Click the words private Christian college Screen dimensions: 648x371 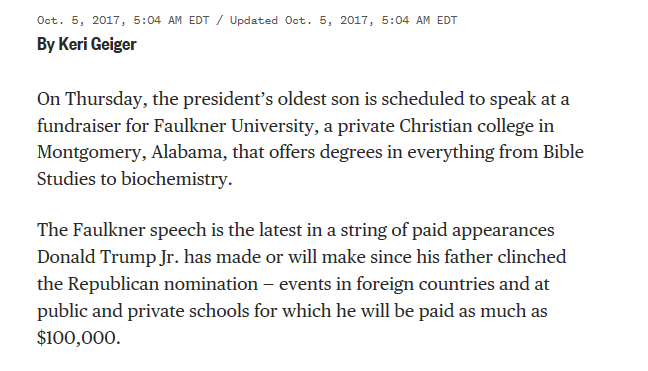click(x=436, y=126)
